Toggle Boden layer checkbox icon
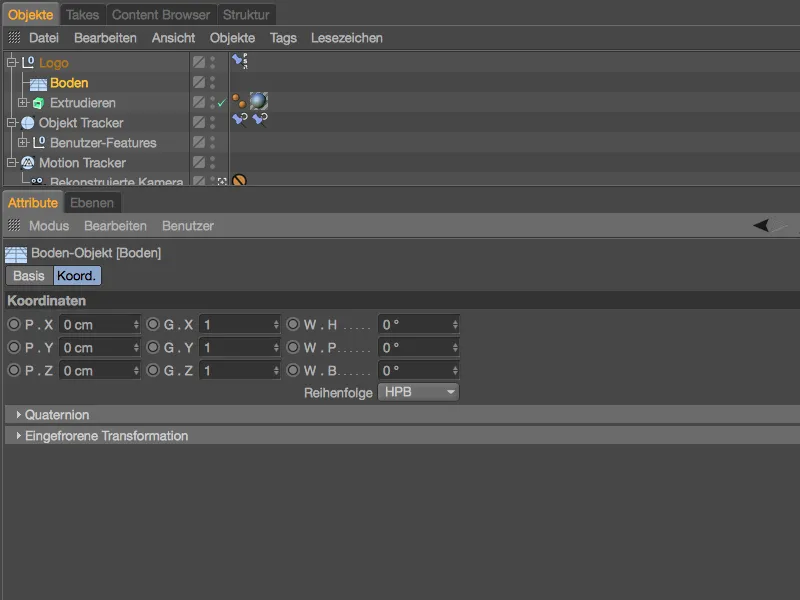Viewport: 800px width, 600px height. [x=199, y=82]
